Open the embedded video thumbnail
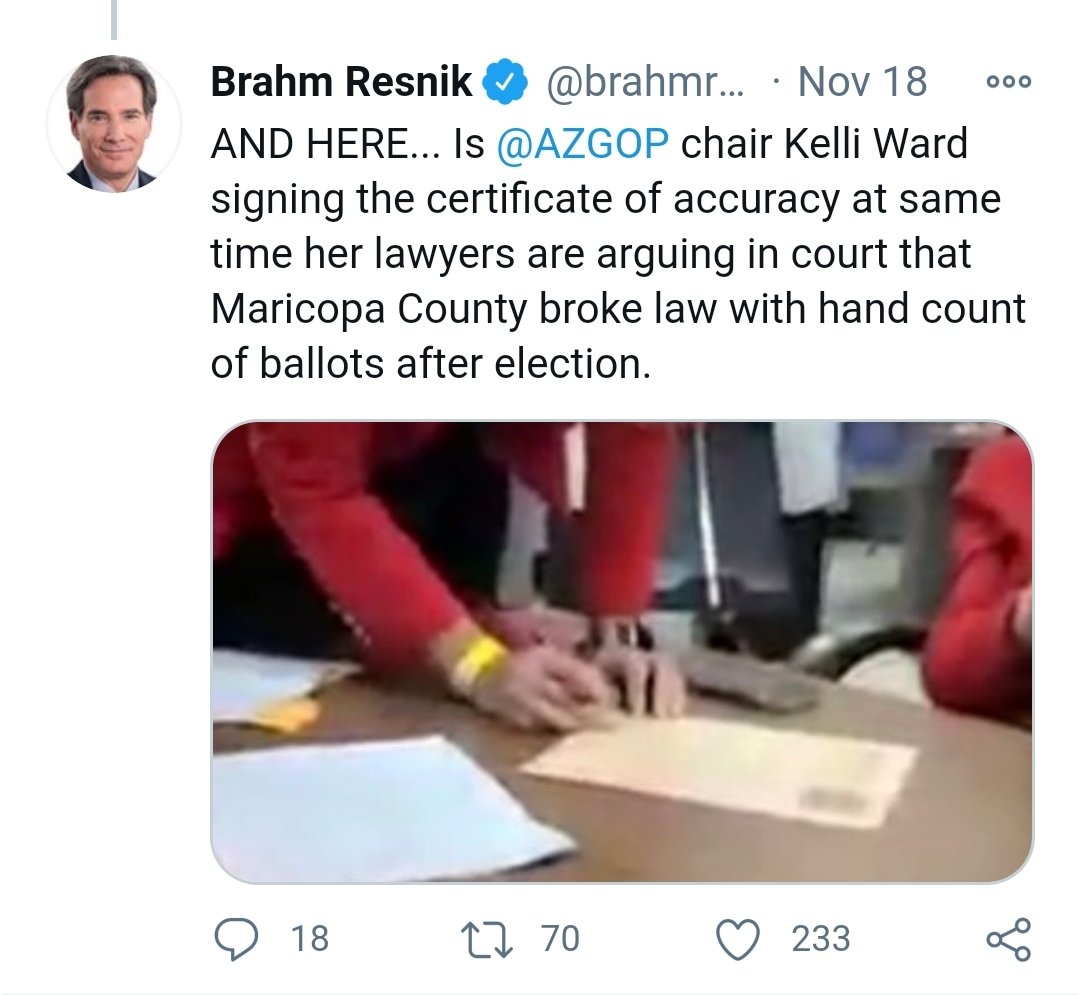The height and width of the screenshot is (995, 1080). [622, 651]
